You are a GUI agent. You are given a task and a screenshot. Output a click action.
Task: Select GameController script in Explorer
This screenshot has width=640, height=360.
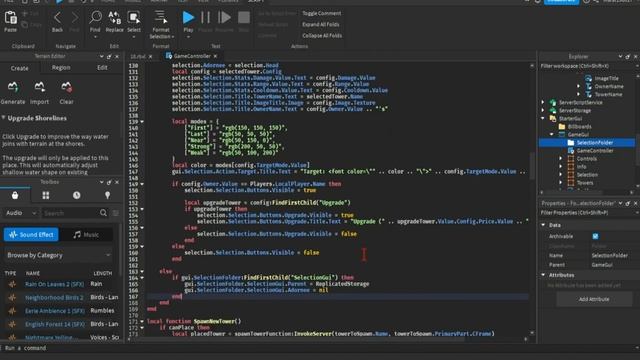pyautogui.click(x=595, y=151)
